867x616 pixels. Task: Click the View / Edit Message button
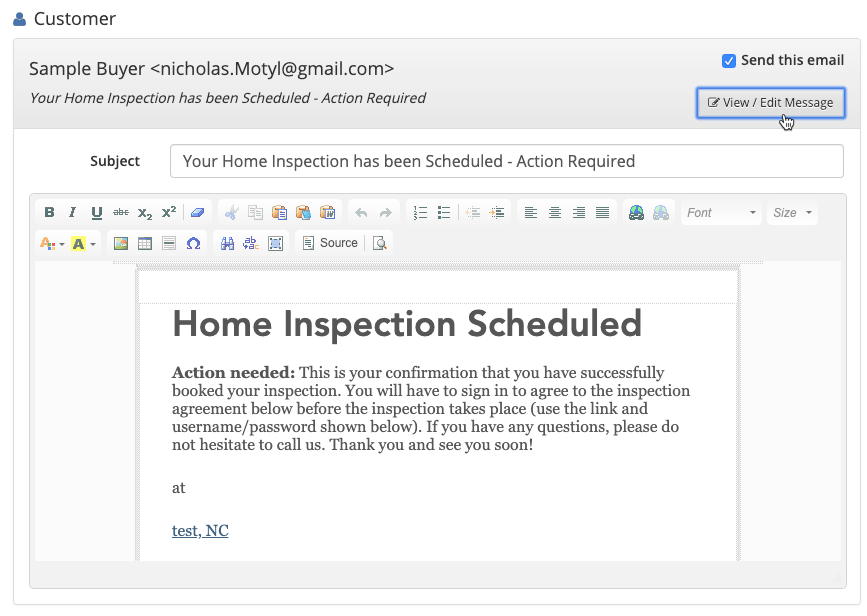(x=770, y=102)
